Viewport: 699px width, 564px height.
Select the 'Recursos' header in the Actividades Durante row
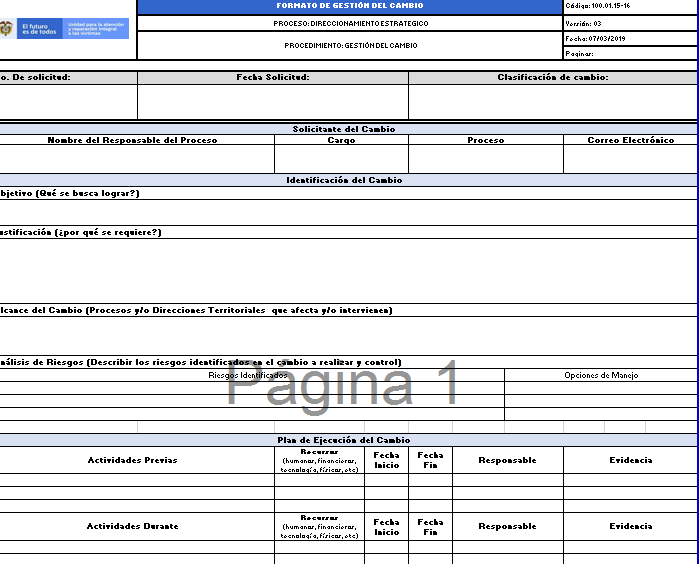pos(319,527)
